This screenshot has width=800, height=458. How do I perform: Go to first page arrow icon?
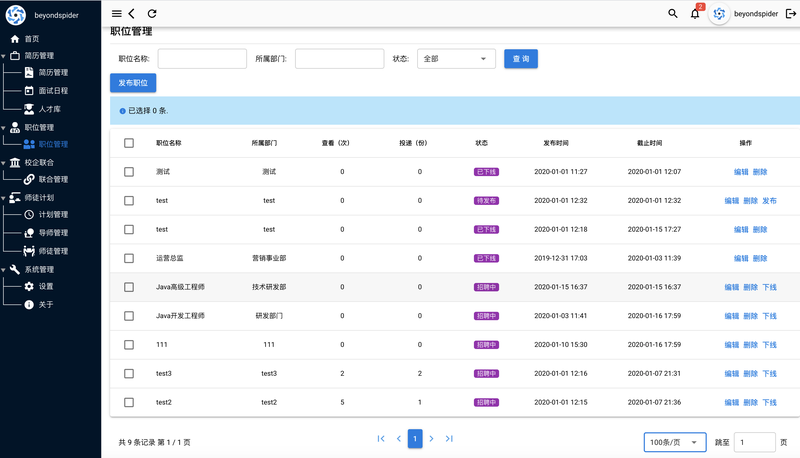coord(381,439)
